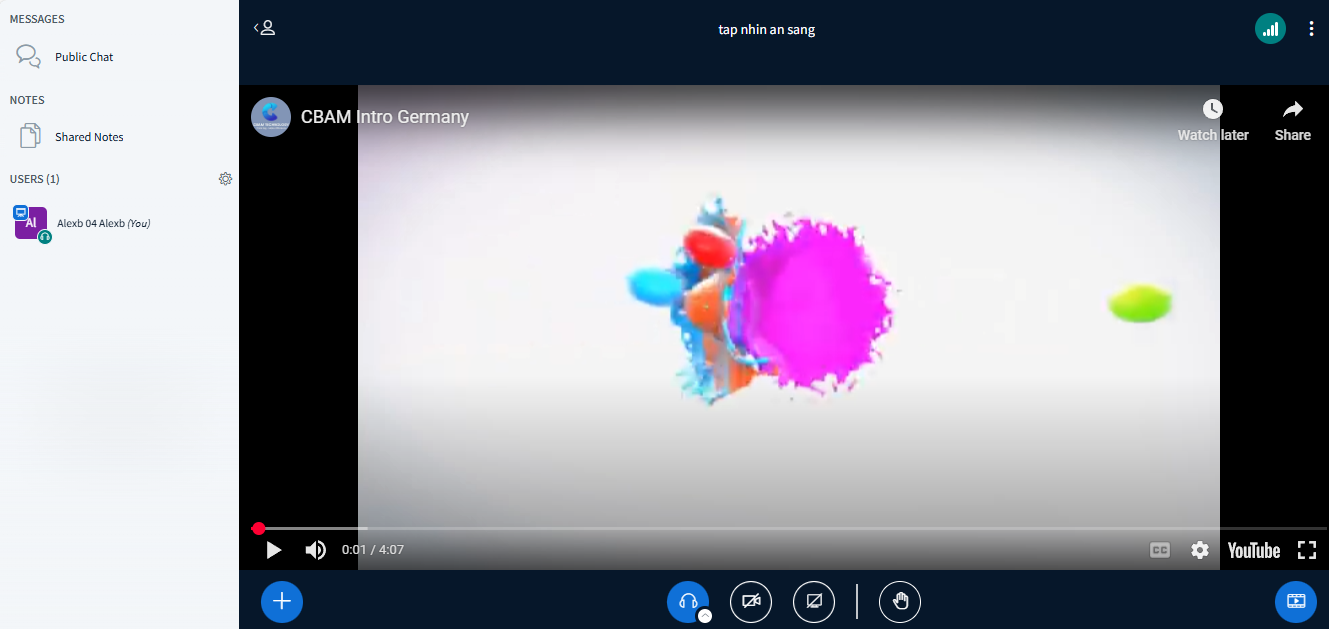The height and width of the screenshot is (629, 1329).
Task: Toggle webcam sharing on
Action: pyautogui.click(x=751, y=601)
